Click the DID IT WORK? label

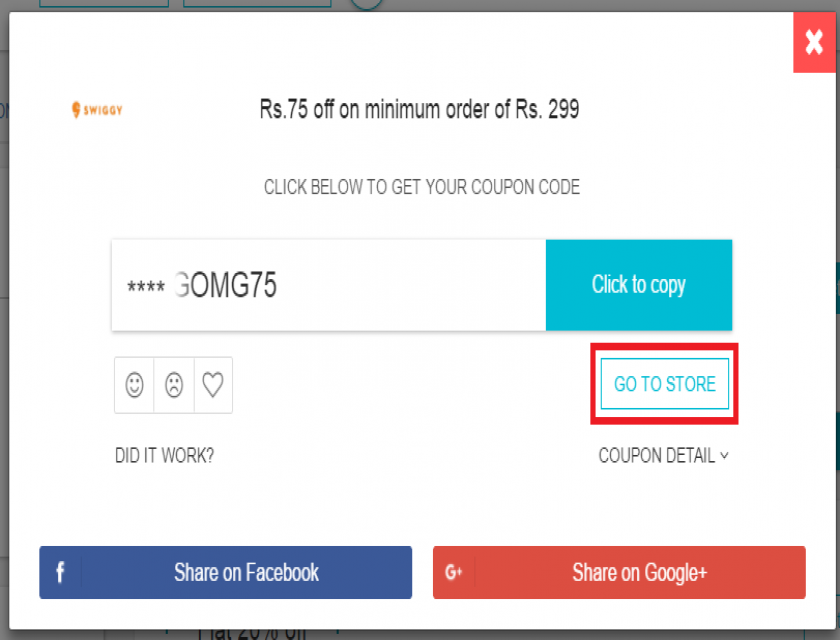(x=164, y=455)
